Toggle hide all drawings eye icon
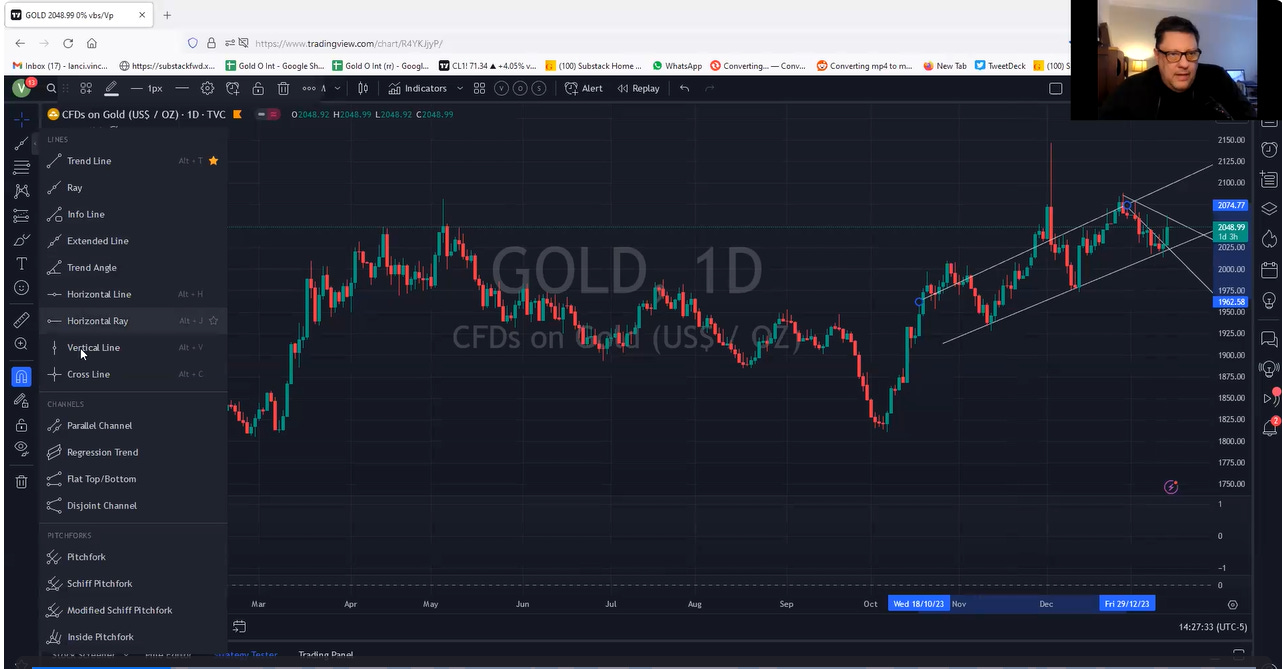Screen dimensions: 1282x669 21,449
